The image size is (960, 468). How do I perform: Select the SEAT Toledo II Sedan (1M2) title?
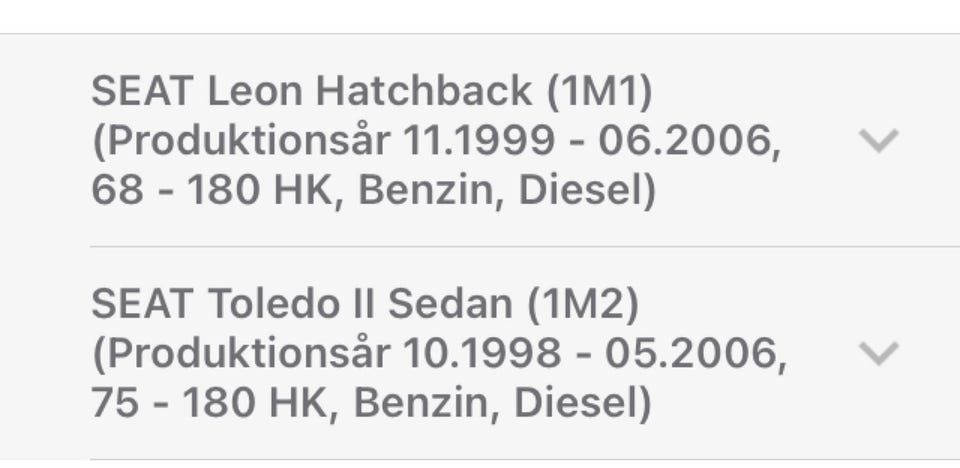click(x=364, y=304)
